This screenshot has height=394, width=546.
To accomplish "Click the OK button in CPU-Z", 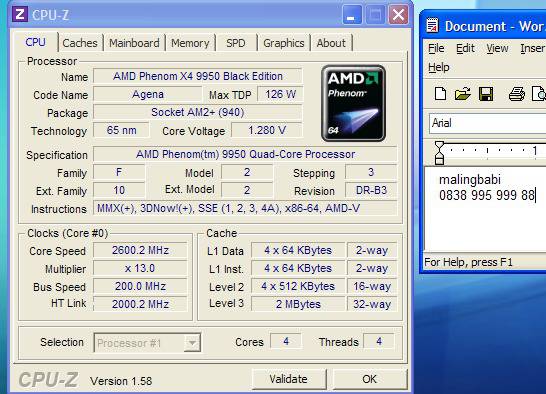I will pos(369,379).
